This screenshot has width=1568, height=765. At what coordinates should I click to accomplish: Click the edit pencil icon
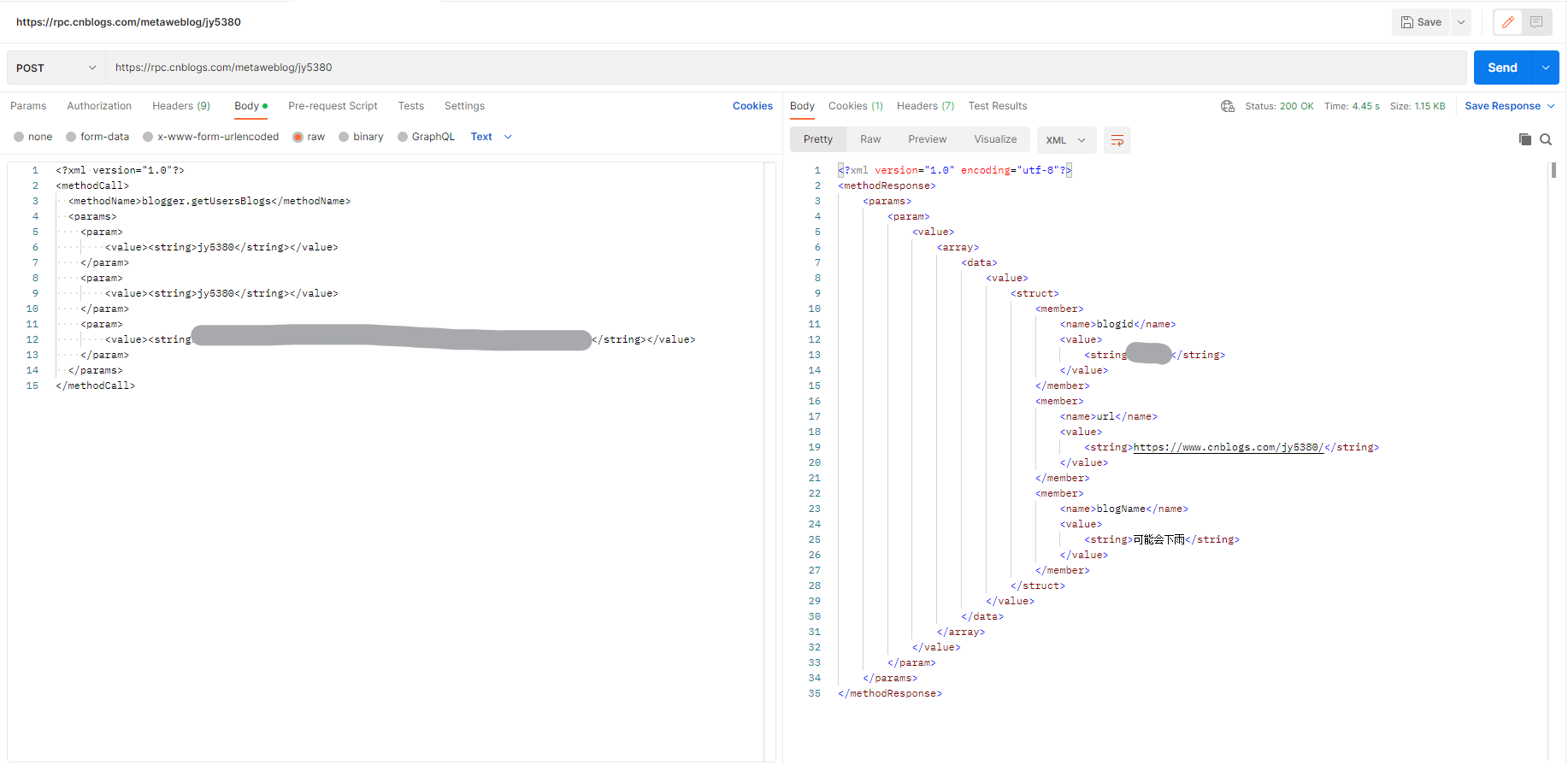(1508, 22)
